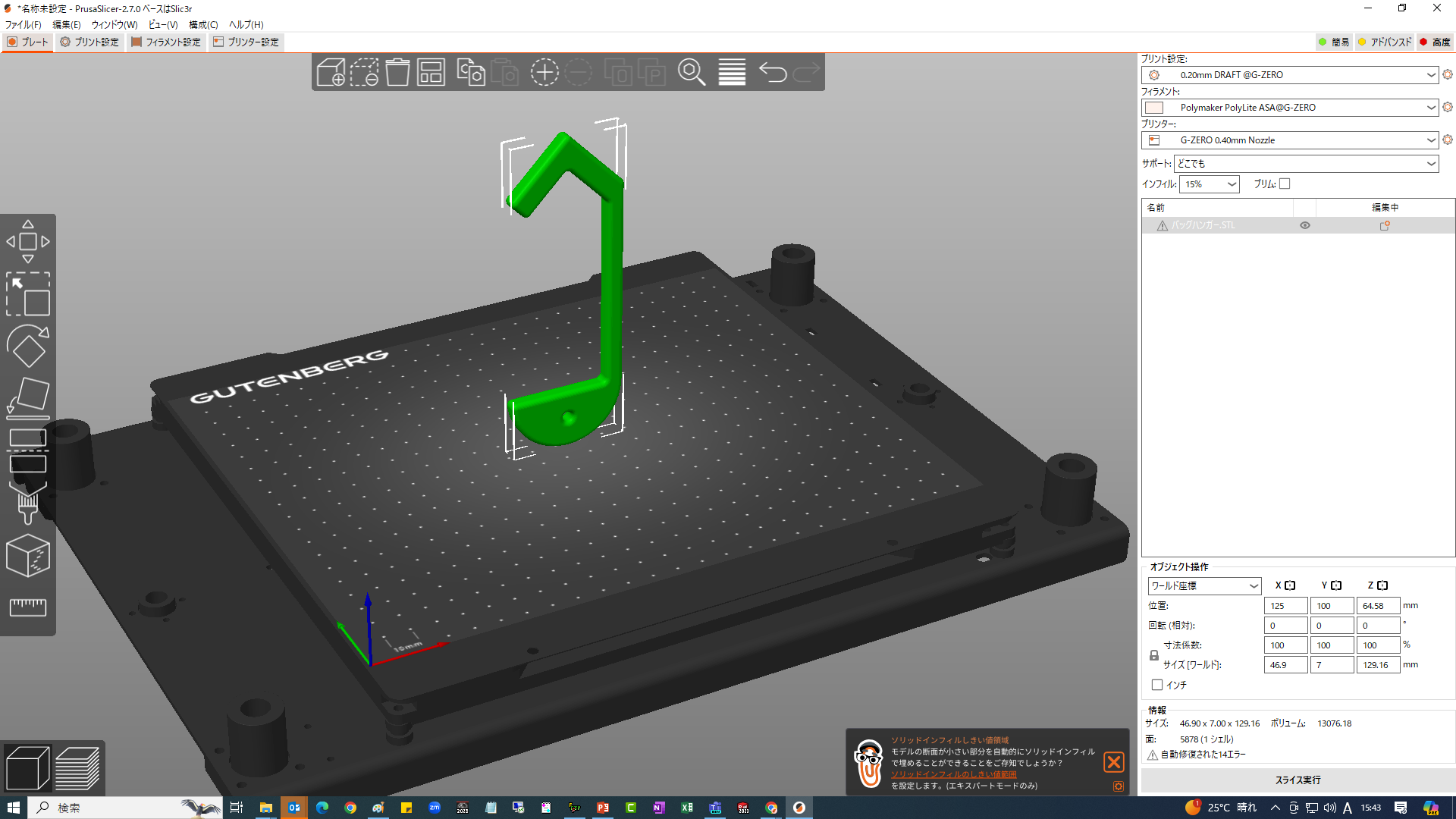1456x819 pixels.
Task: Click the Undo arrow icon
Action: (x=773, y=72)
